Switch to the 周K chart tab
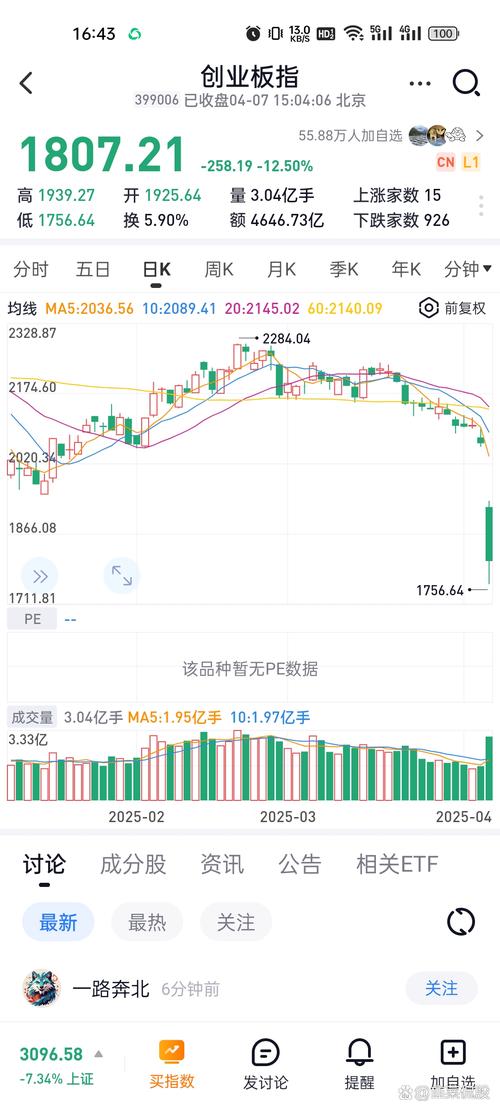The image size is (500, 1111). (x=219, y=270)
